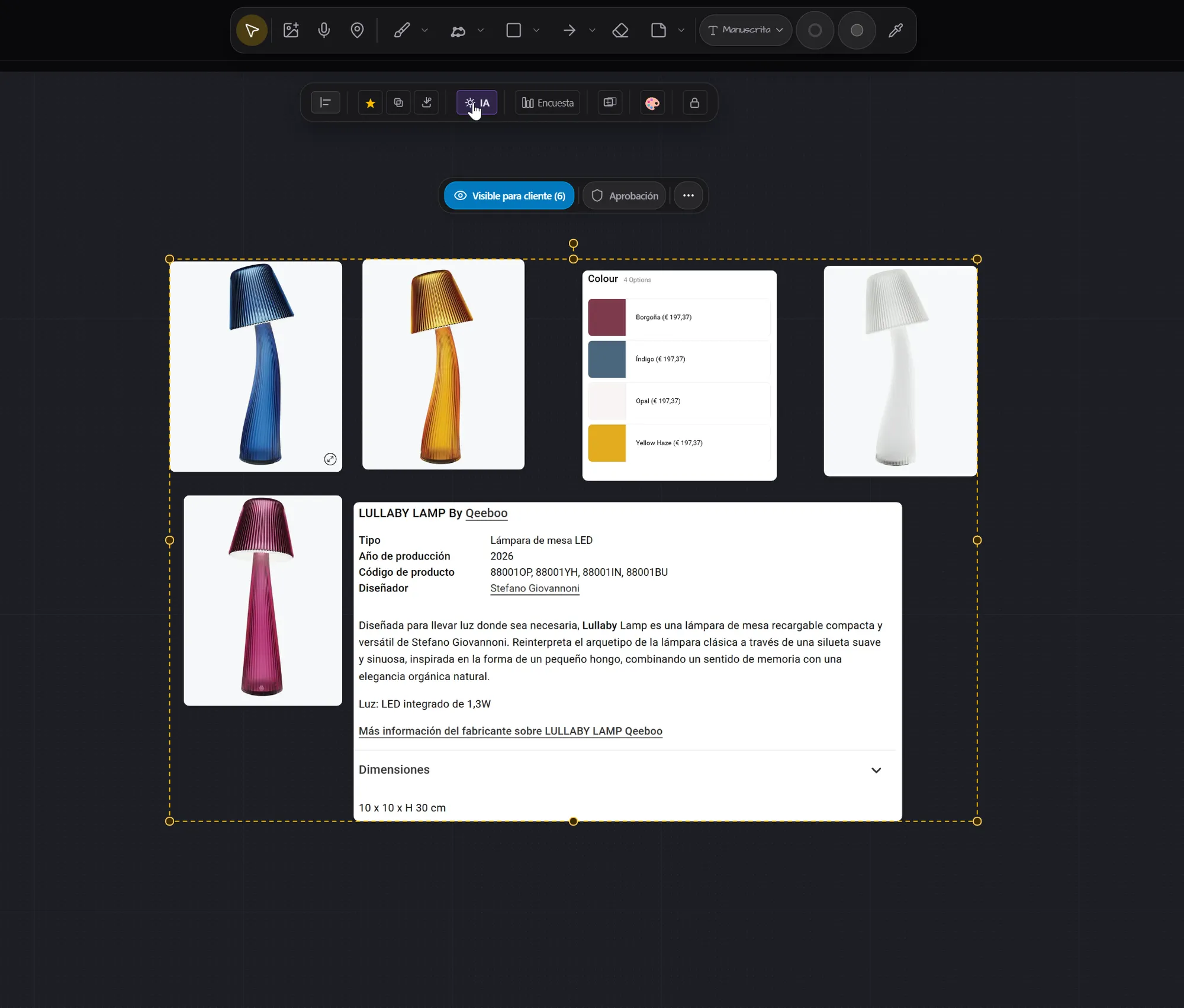Expand the blue lamp image icon
This screenshot has height=1008, width=1184.
pos(330,459)
